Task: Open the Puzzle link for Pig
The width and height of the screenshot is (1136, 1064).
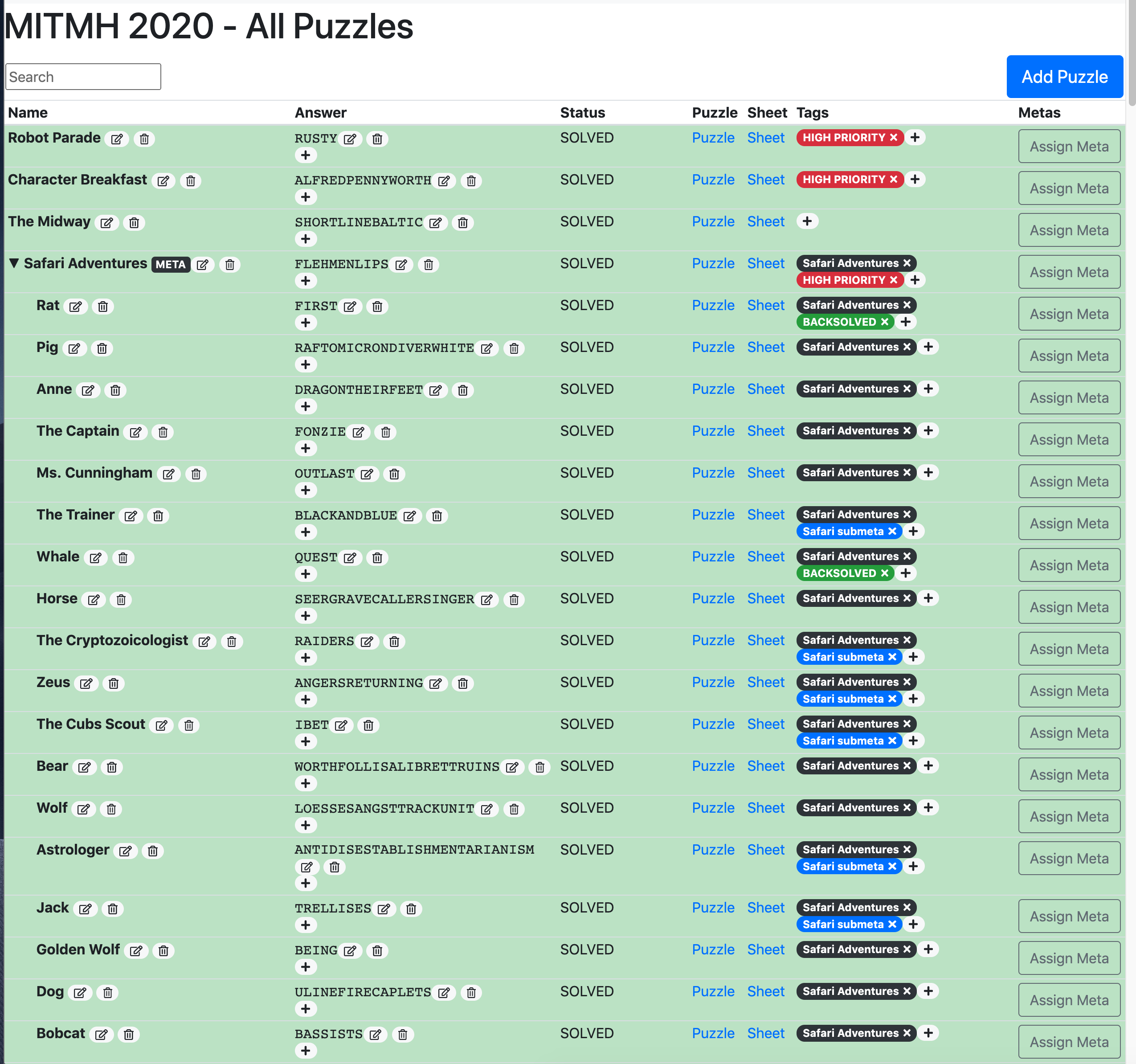Action: click(713, 347)
